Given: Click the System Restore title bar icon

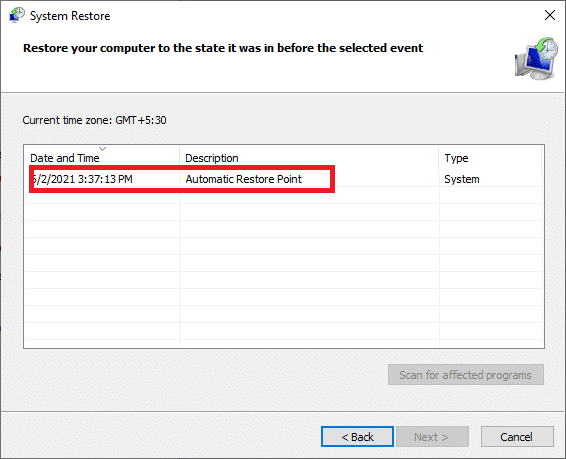Looking at the screenshot, I should (17, 16).
